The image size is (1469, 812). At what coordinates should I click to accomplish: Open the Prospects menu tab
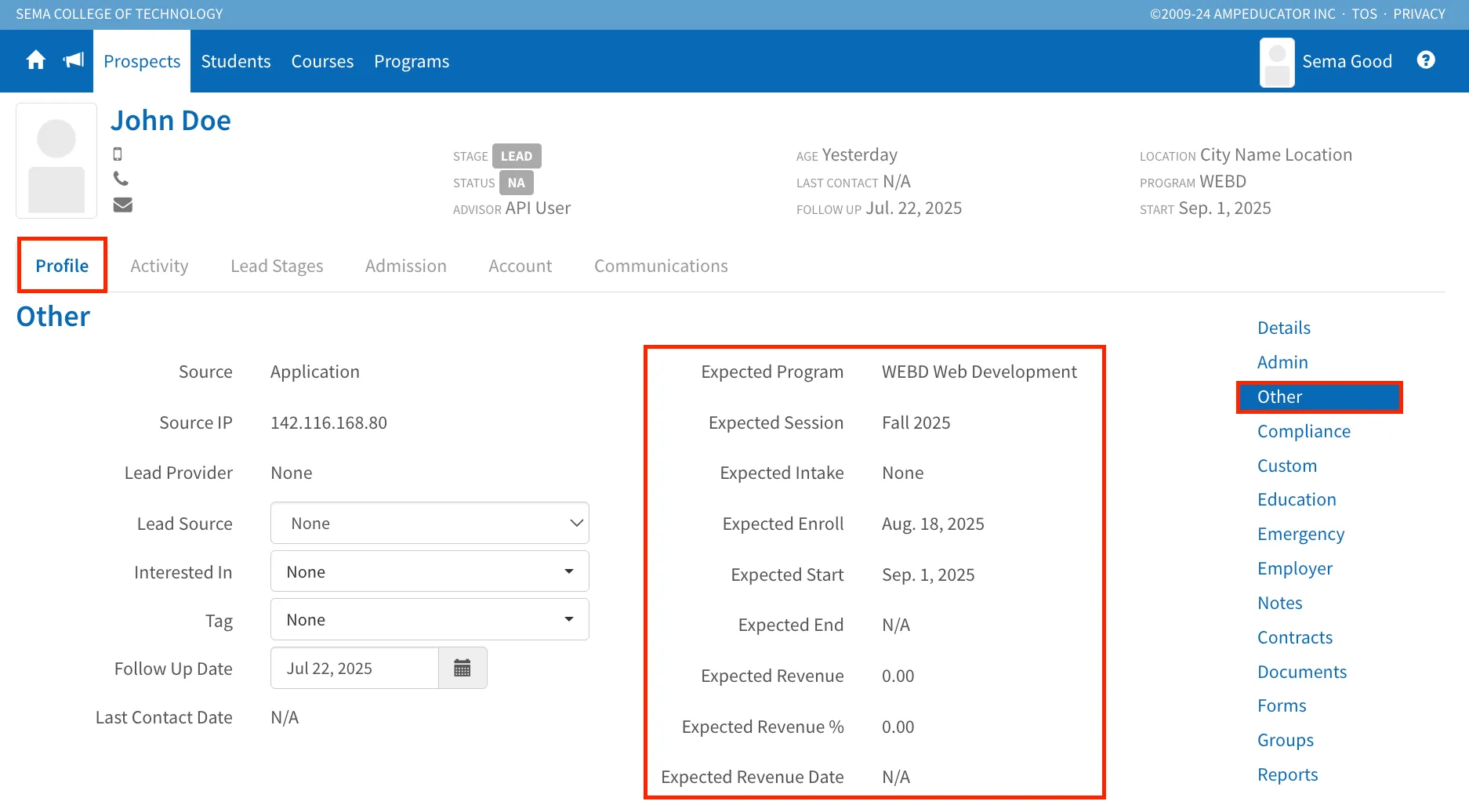(142, 61)
